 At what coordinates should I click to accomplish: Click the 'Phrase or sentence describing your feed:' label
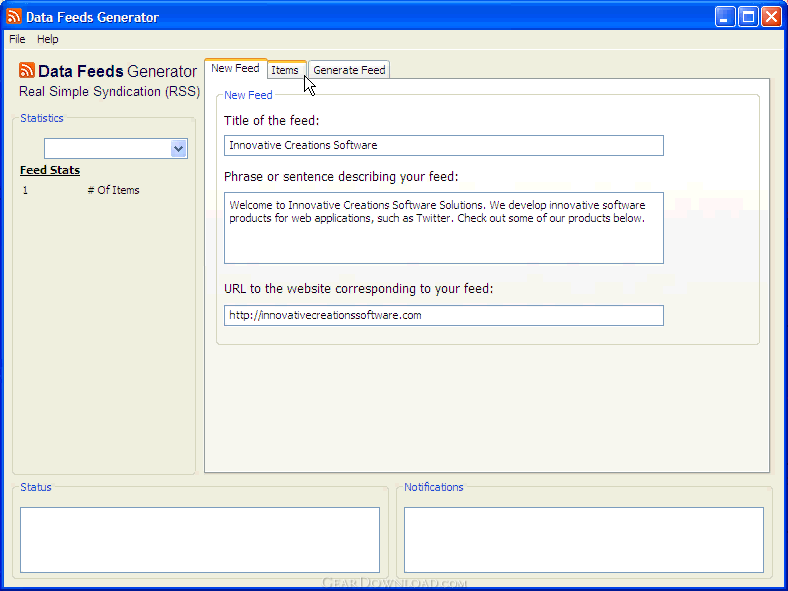pos(341,177)
